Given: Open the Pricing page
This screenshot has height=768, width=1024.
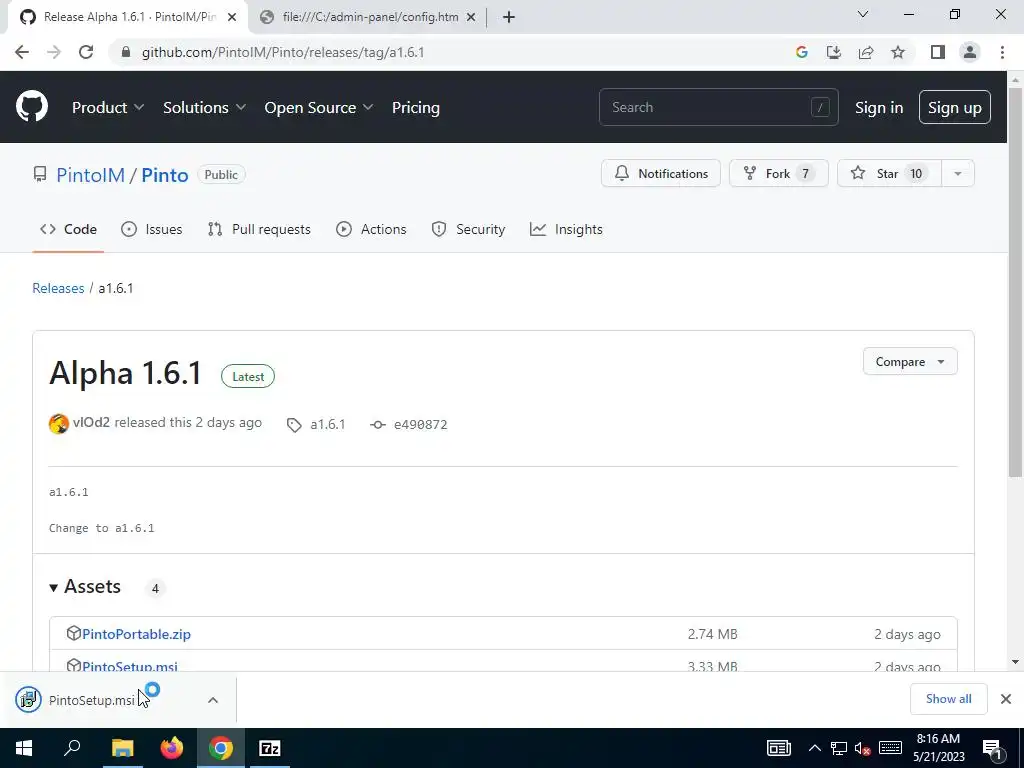Looking at the screenshot, I should pos(416,107).
